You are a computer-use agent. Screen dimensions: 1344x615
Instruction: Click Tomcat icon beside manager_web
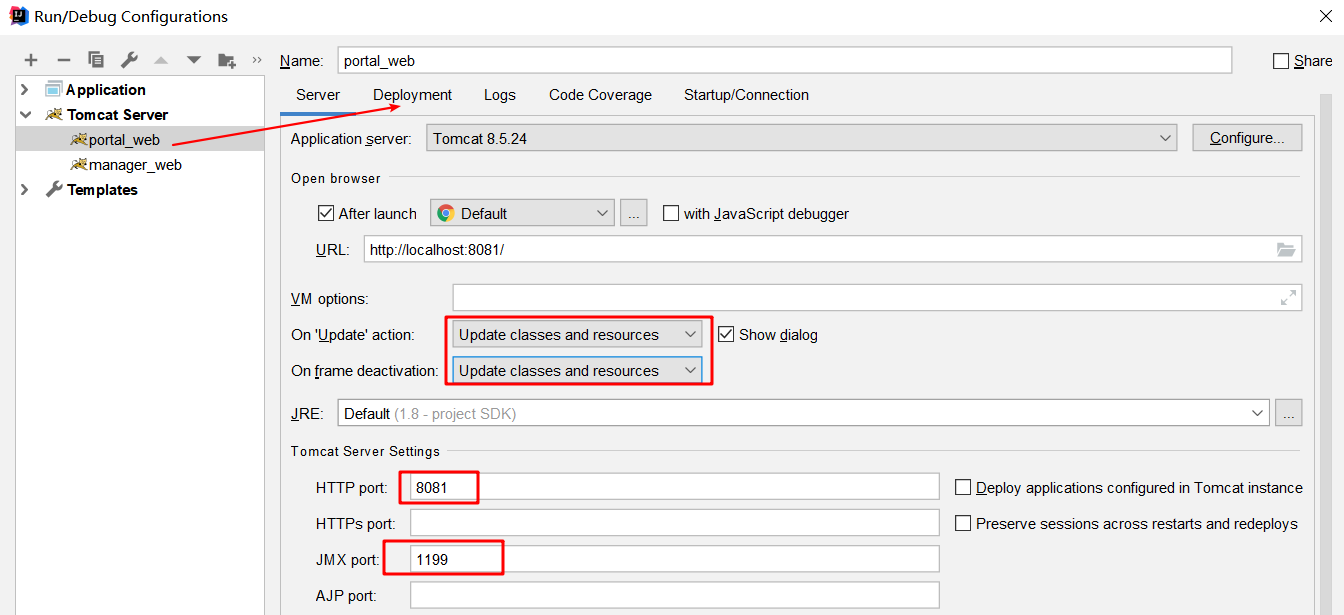click(79, 164)
